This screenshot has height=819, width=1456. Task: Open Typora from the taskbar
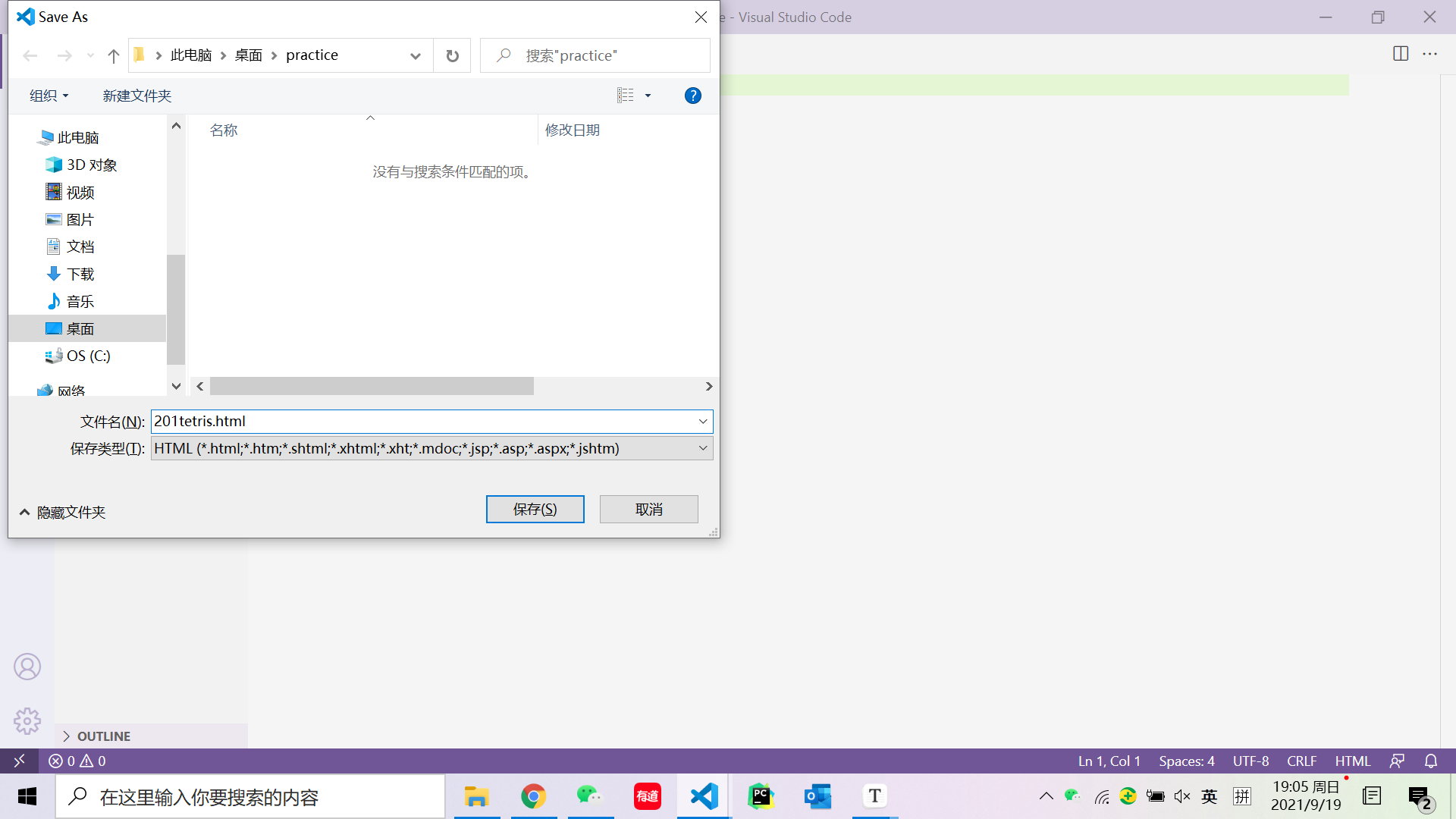click(874, 796)
